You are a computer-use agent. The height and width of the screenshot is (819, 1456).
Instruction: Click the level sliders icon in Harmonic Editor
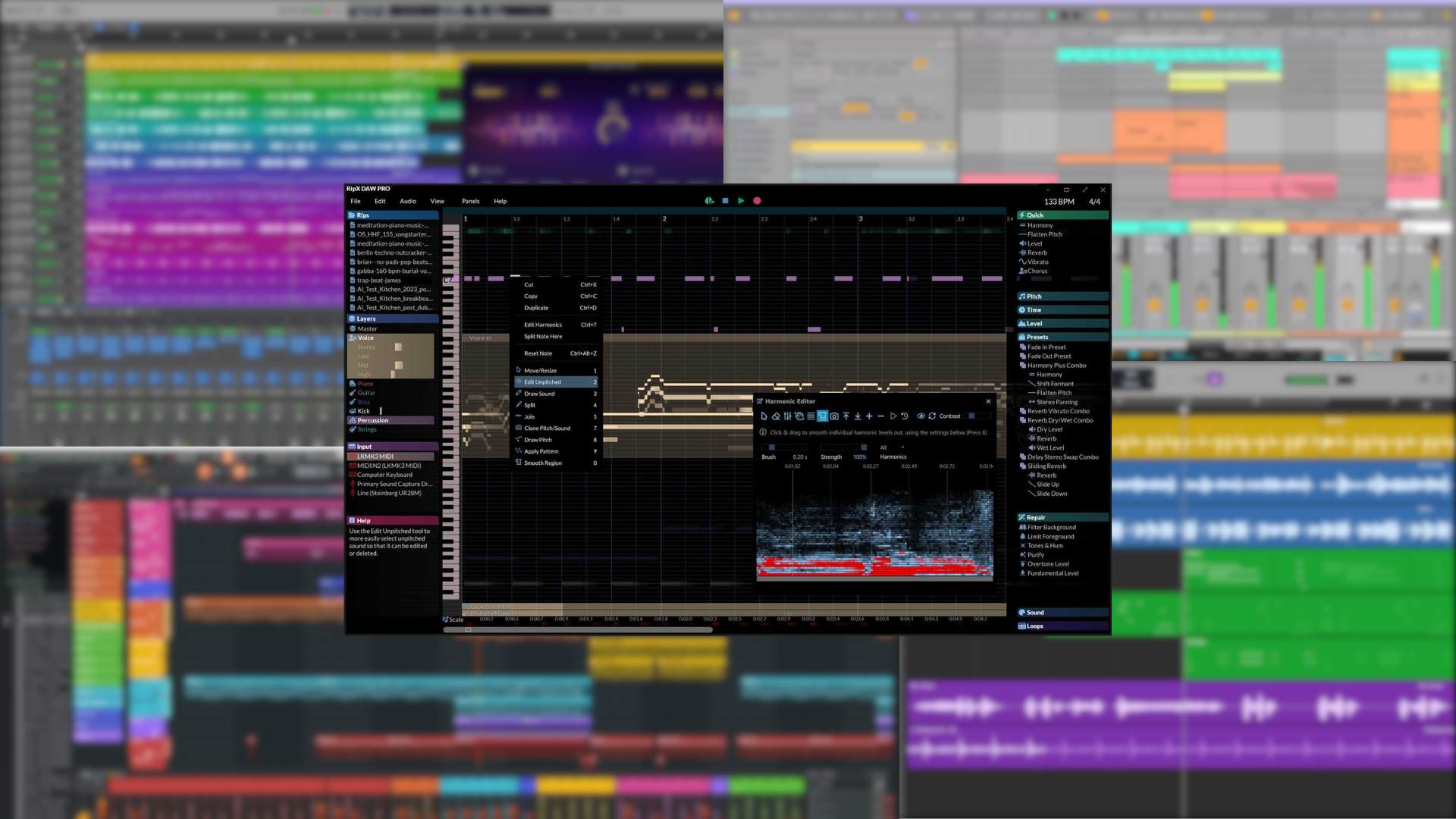tap(787, 416)
